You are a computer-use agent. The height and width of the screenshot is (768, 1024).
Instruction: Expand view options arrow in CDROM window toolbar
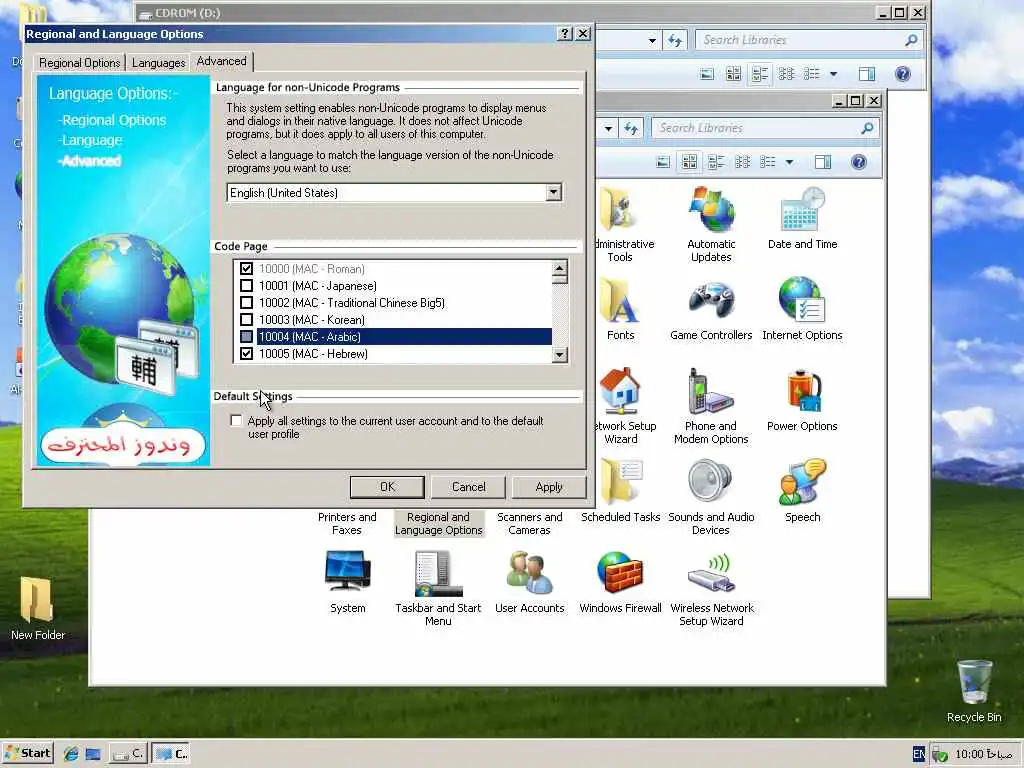pos(833,74)
